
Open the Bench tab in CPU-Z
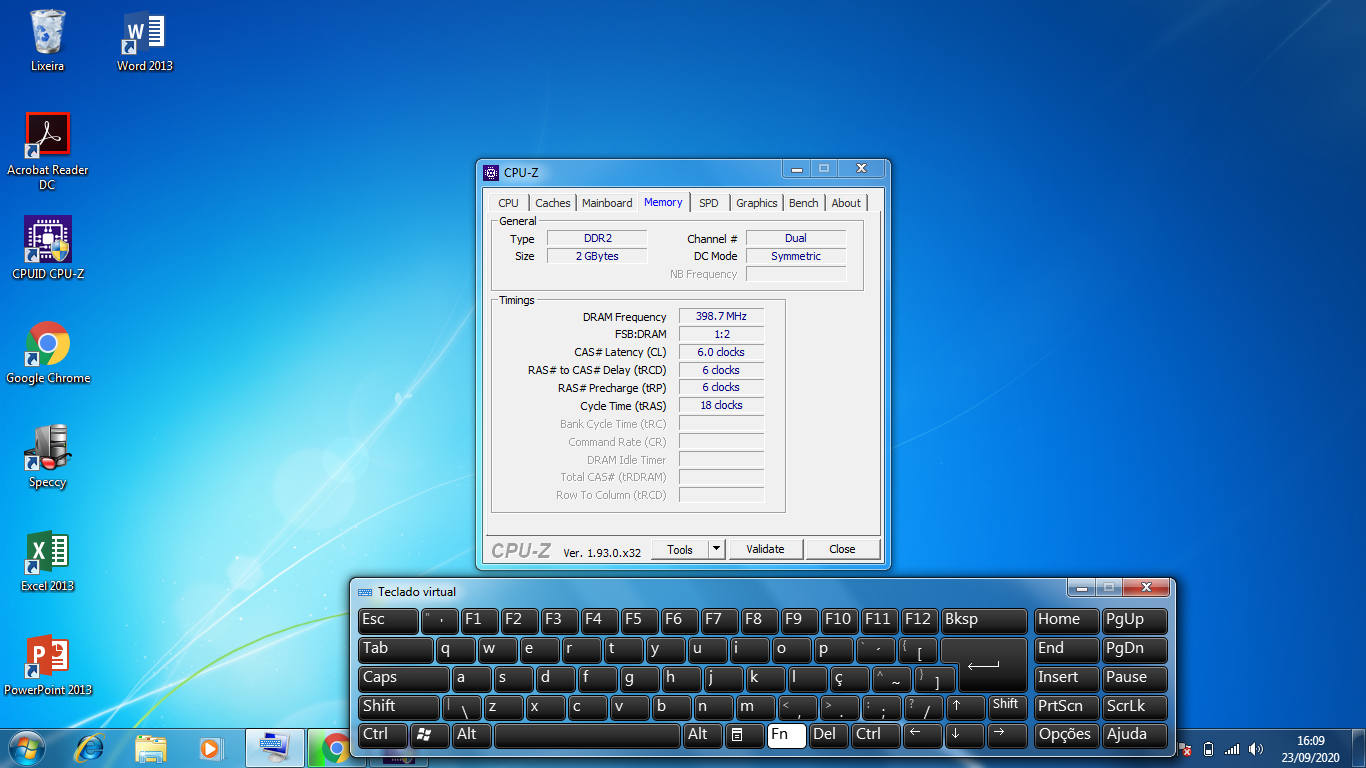click(804, 203)
